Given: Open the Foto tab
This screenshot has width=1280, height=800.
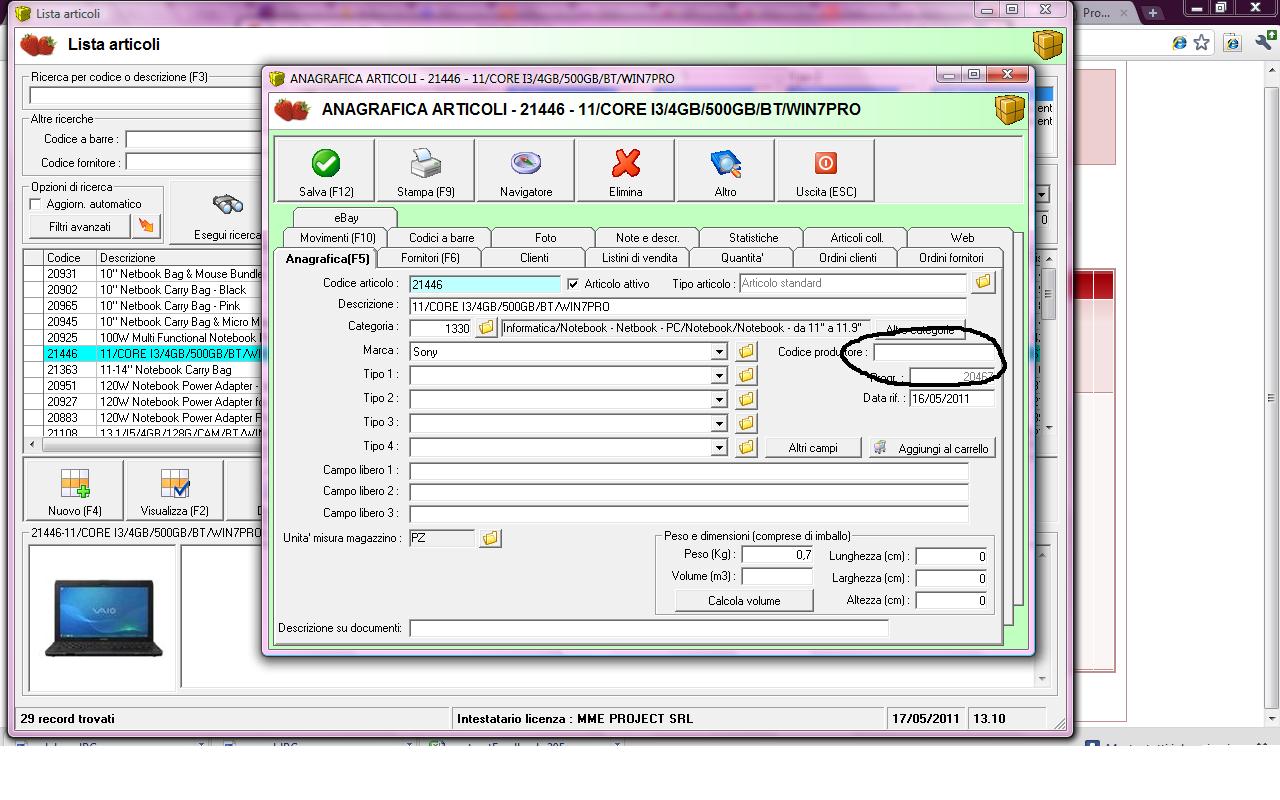Looking at the screenshot, I should (545, 238).
